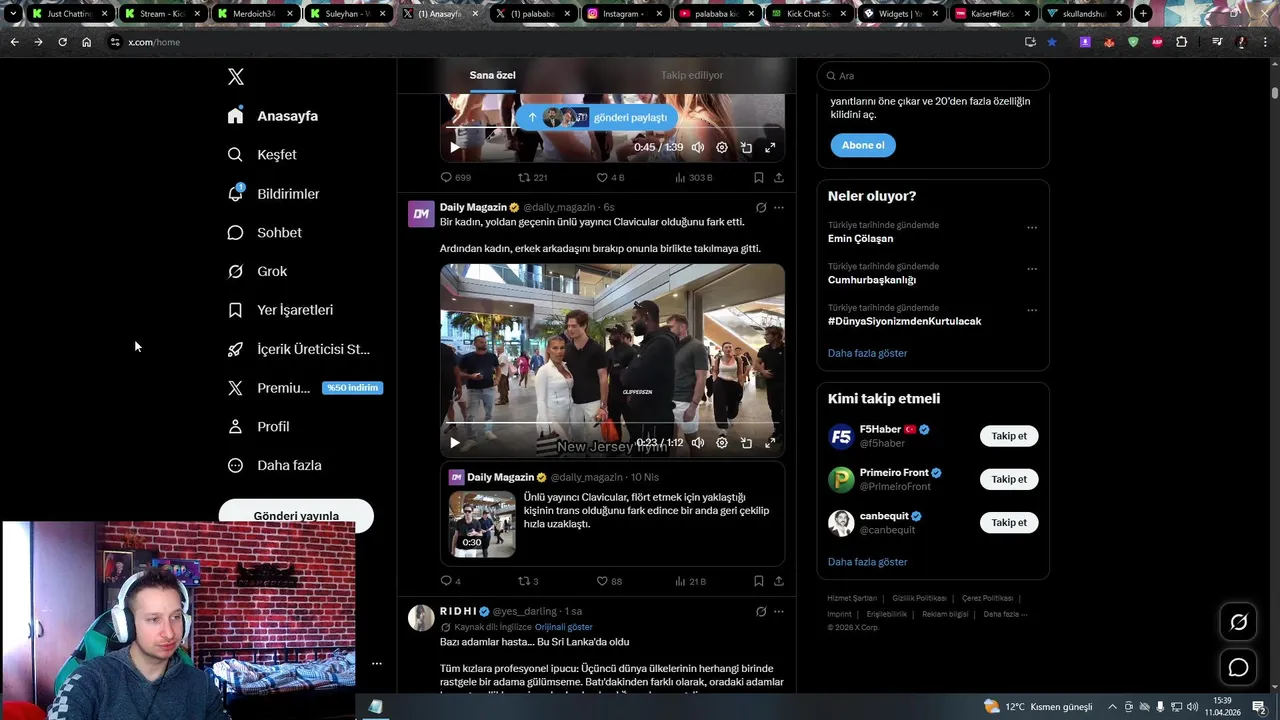Open #DünyaSiyonizmdenKurtulacak trending topic

pyautogui.click(x=904, y=321)
